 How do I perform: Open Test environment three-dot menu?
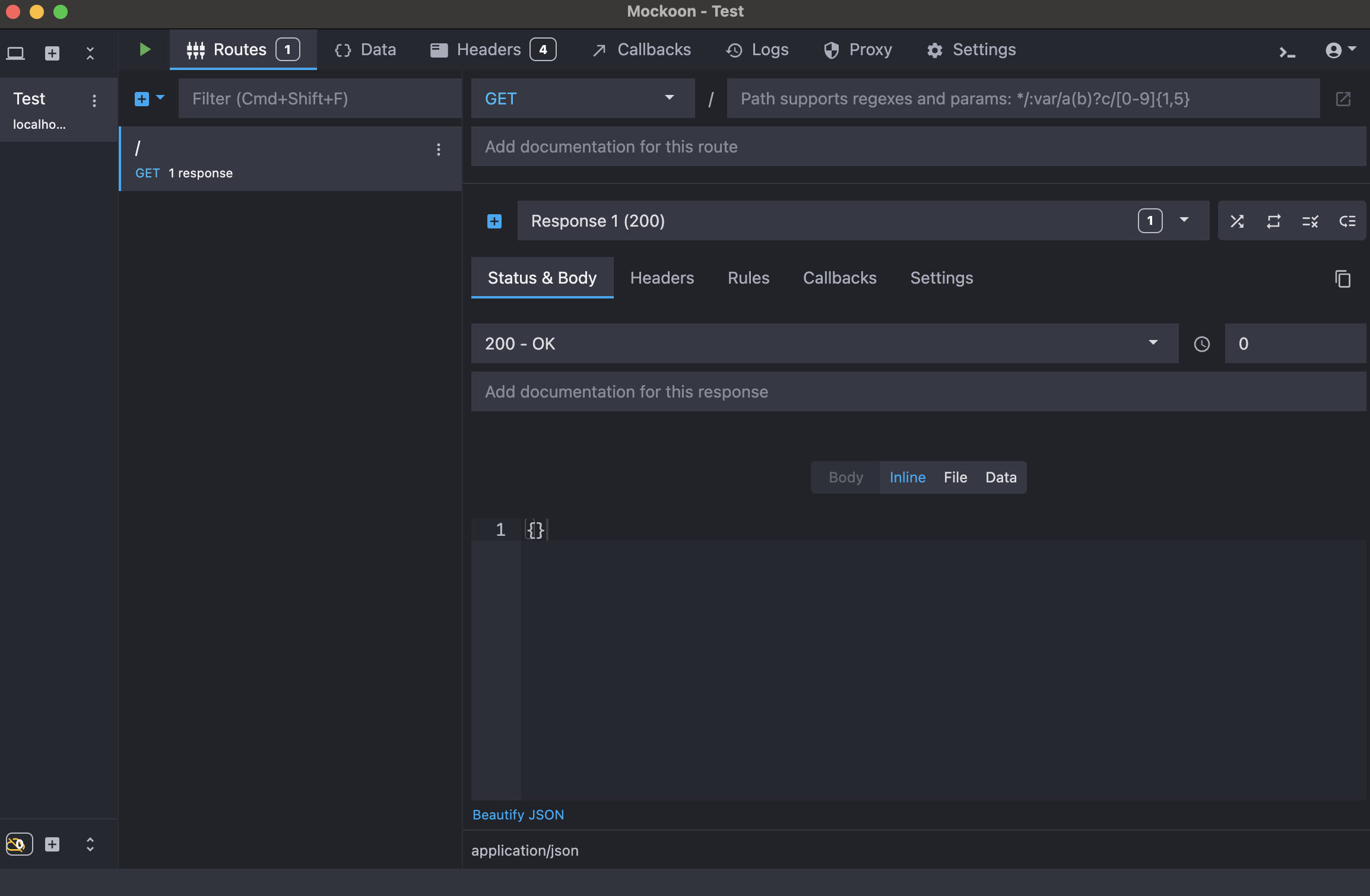94,100
